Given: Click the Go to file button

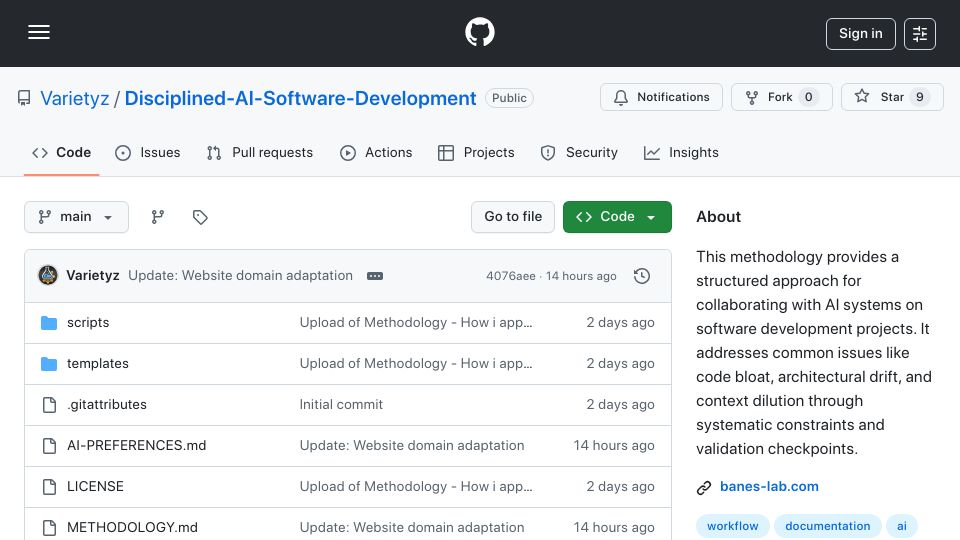Looking at the screenshot, I should pyautogui.click(x=512, y=217).
